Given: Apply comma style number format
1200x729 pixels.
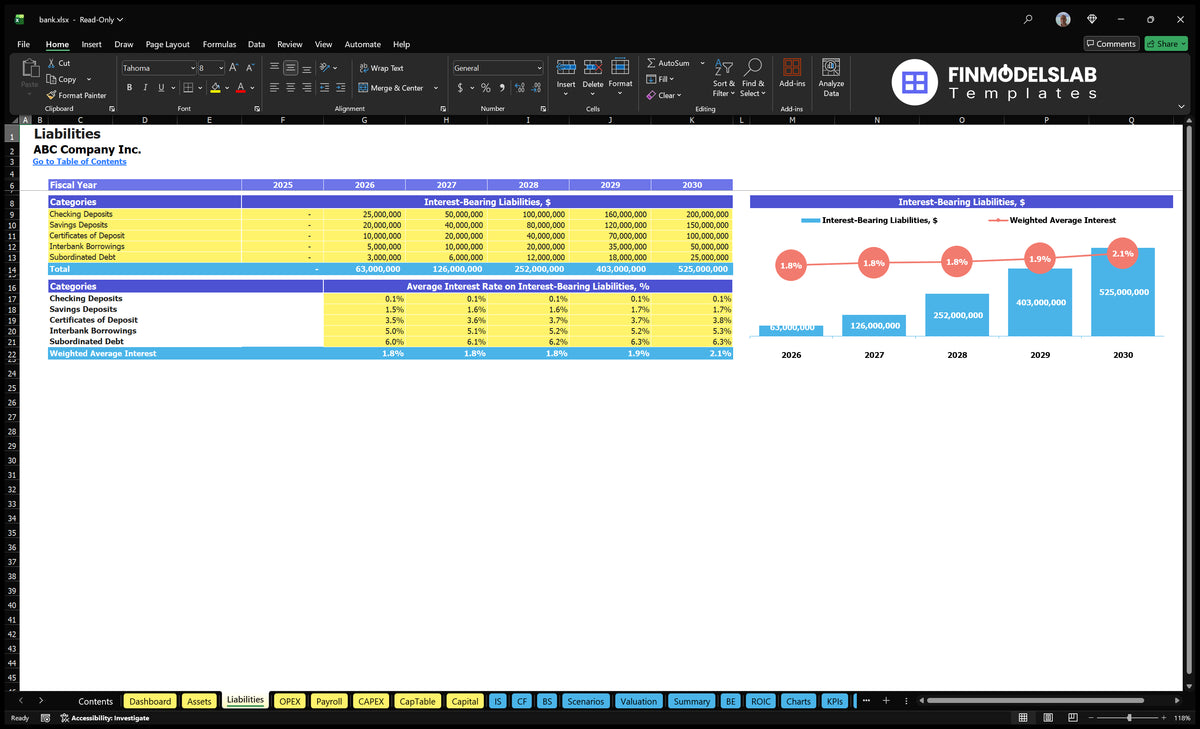Looking at the screenshot, I should coord(502,88).
